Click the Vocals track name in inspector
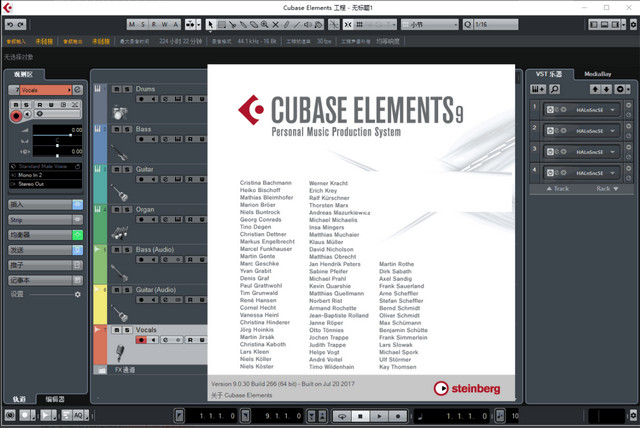Image resolution: width=640 pixels, height=428 pixels. (29, 90)
